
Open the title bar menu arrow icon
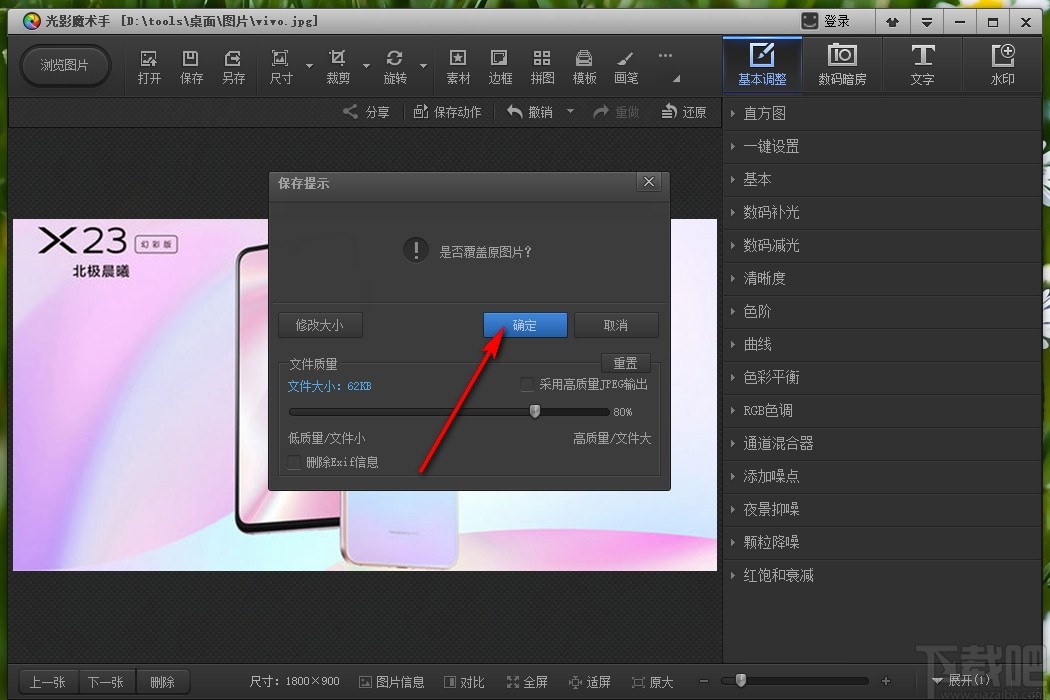tap(926, 22)
